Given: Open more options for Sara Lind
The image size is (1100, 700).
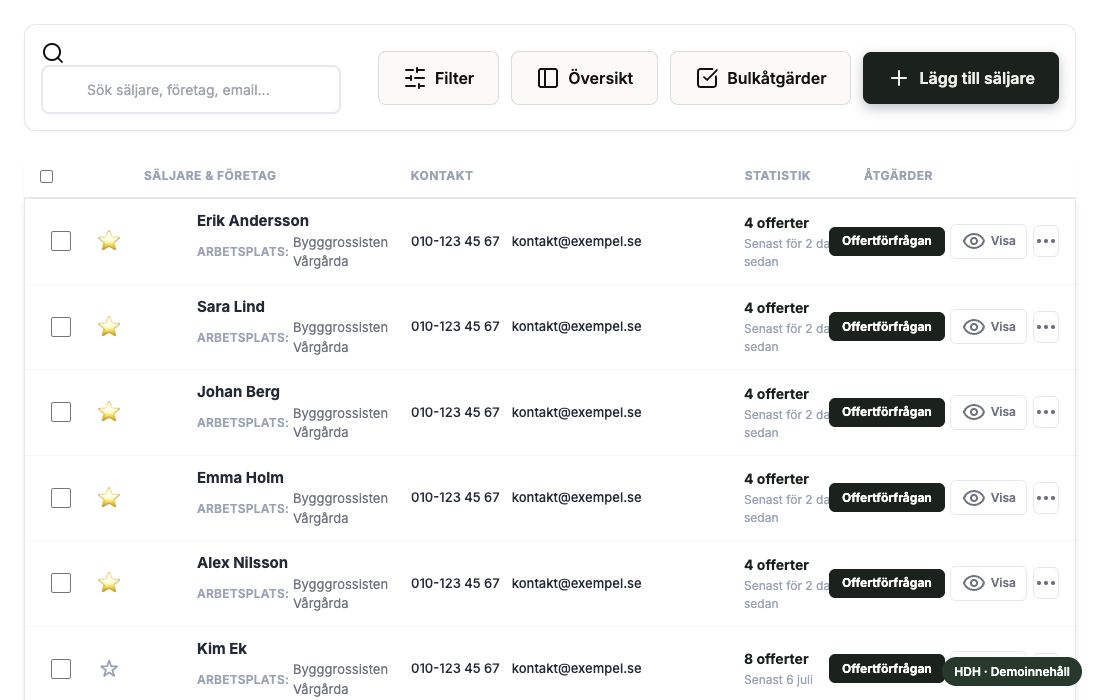Looking at the screenshot, I should 1045,327.
